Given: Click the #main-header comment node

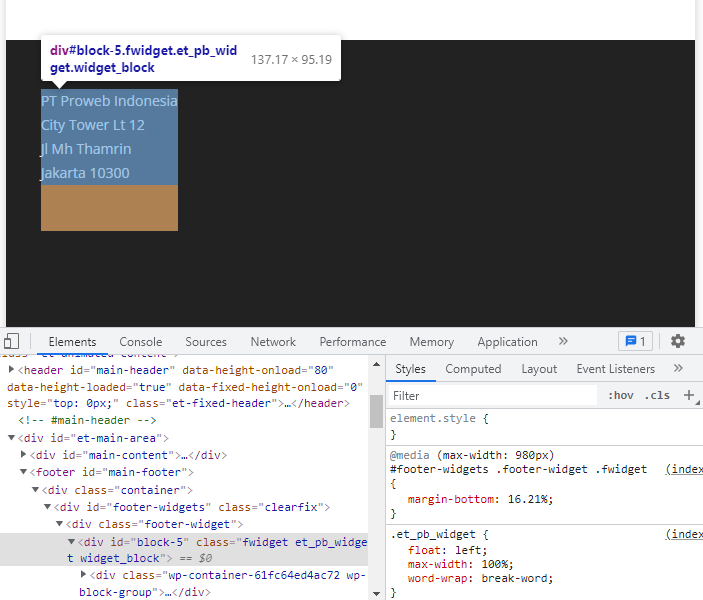Looking at the screenshot, I should point(87,420).
